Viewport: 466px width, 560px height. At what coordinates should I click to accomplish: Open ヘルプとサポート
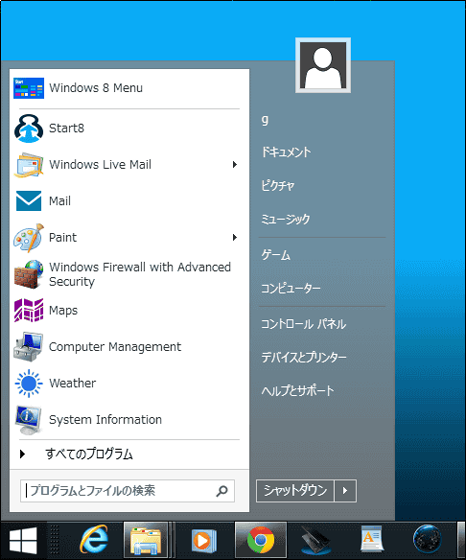tap(297, 391)
